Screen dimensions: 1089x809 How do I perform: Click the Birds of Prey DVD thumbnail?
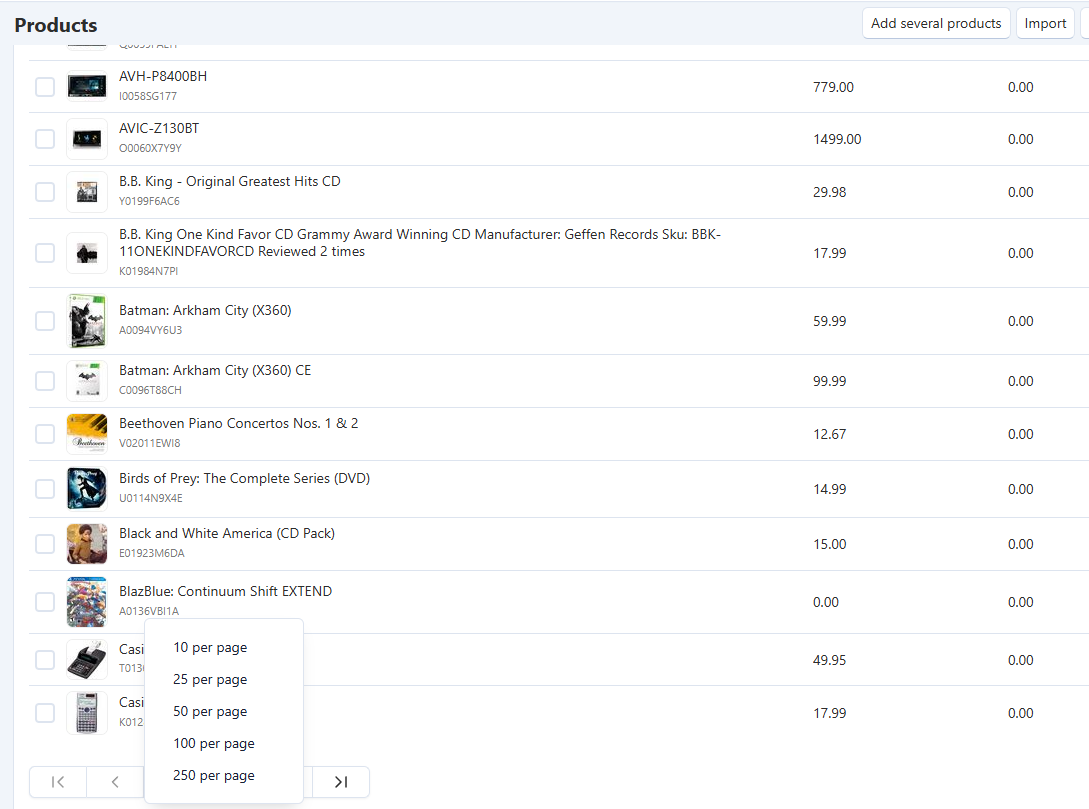87,489
